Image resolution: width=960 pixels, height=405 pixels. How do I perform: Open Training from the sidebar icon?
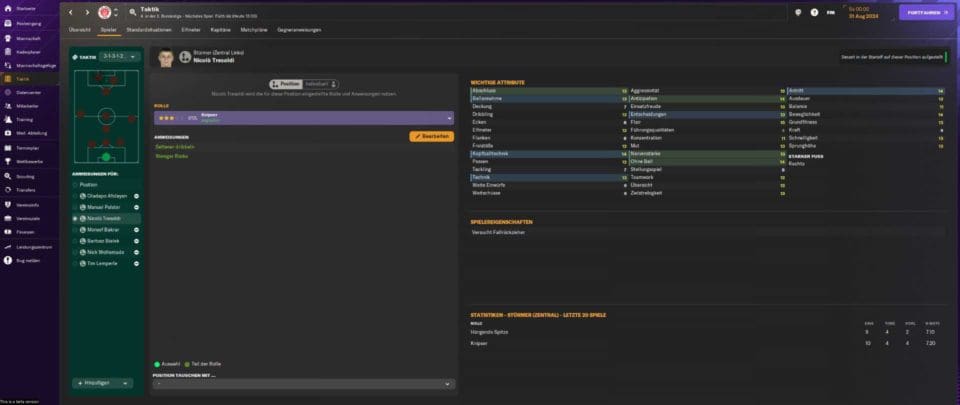click(9, 119)
